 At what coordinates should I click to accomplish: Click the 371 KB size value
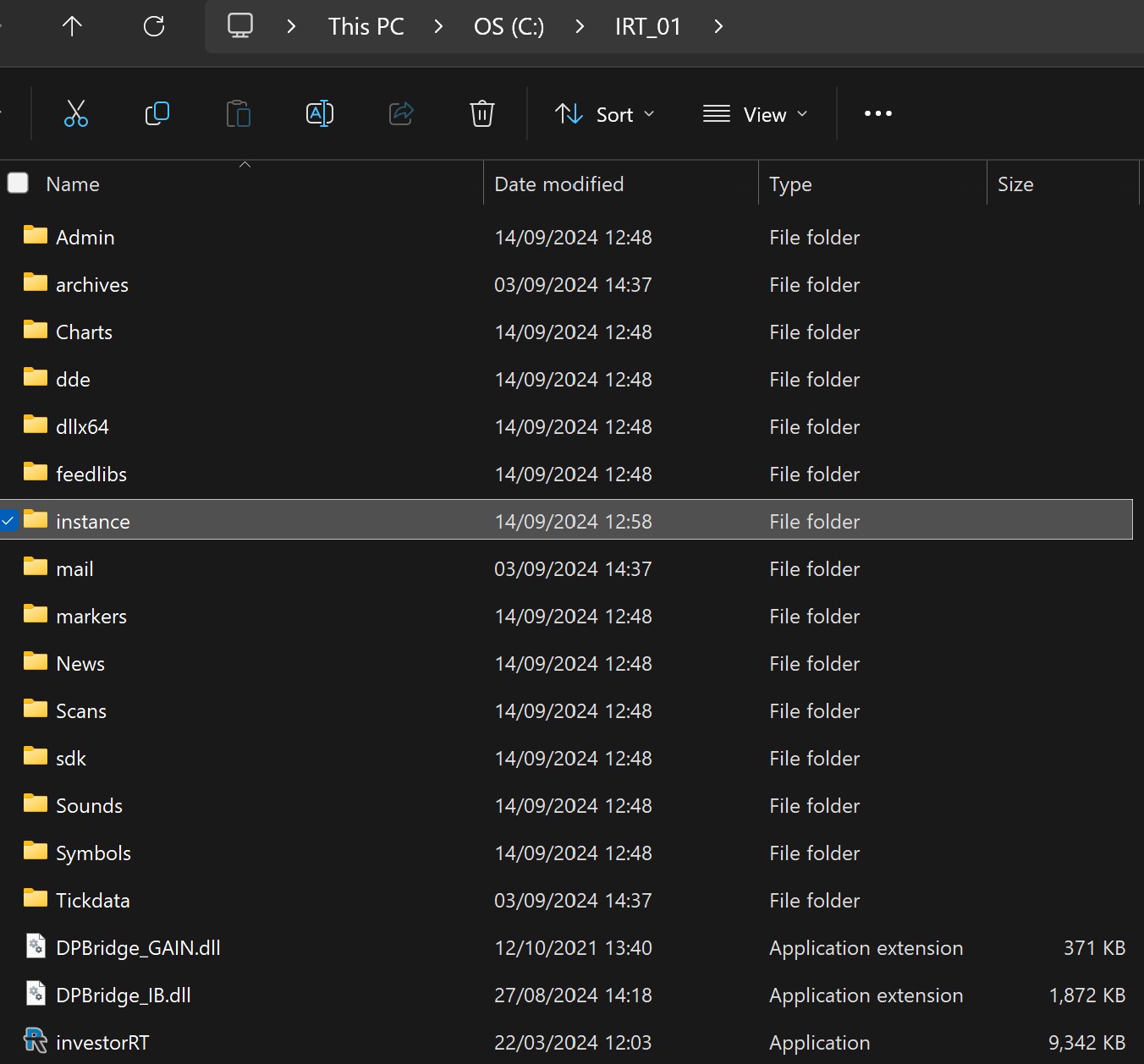(x=1094, y=947)
